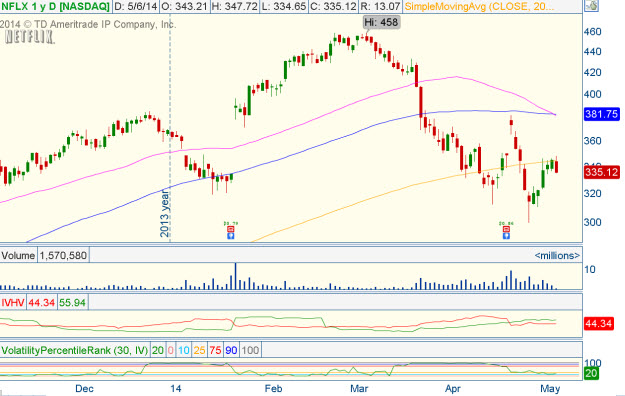Click the green IVHV value '55.94'
Image resolution: width=625 pixels, height=396 pixels.
72,303
